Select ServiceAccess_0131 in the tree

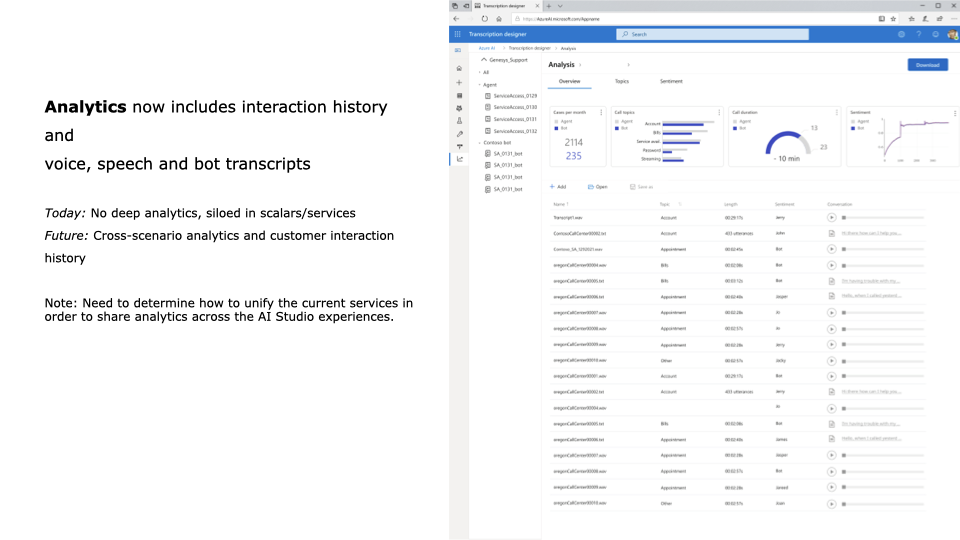coord(511,119)
